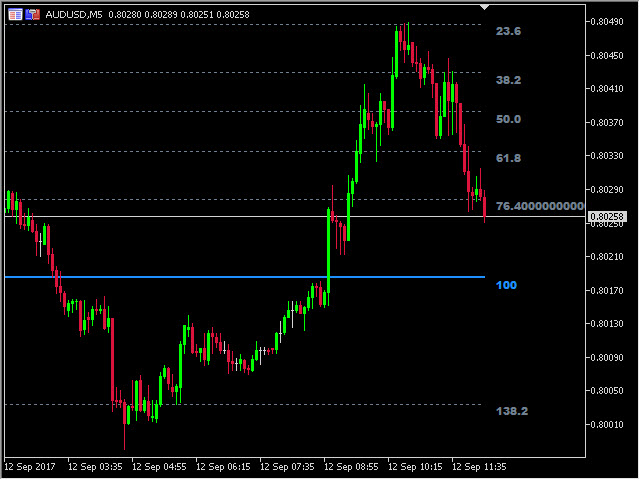Select the 138.2 Fibonacci level label
Viewport: 640px width, 480px height.
(512, 411)
